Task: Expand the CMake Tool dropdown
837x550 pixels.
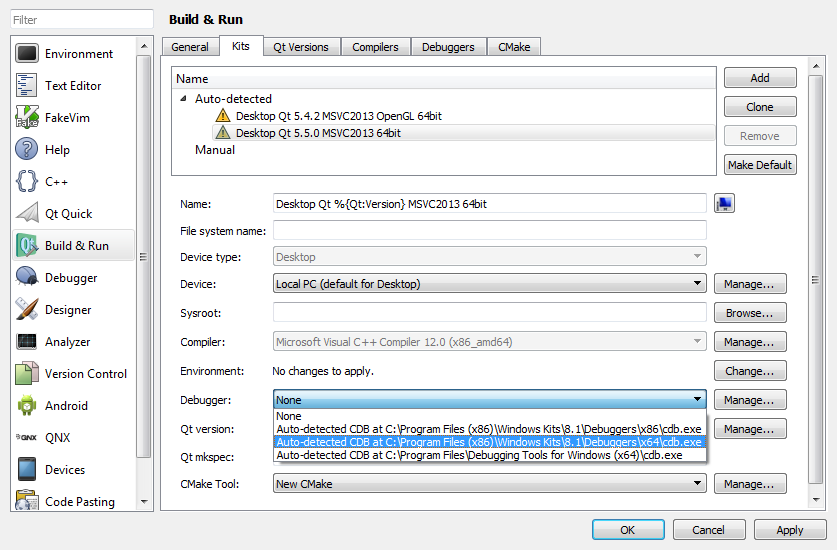Action: click(x=489, y=484)
